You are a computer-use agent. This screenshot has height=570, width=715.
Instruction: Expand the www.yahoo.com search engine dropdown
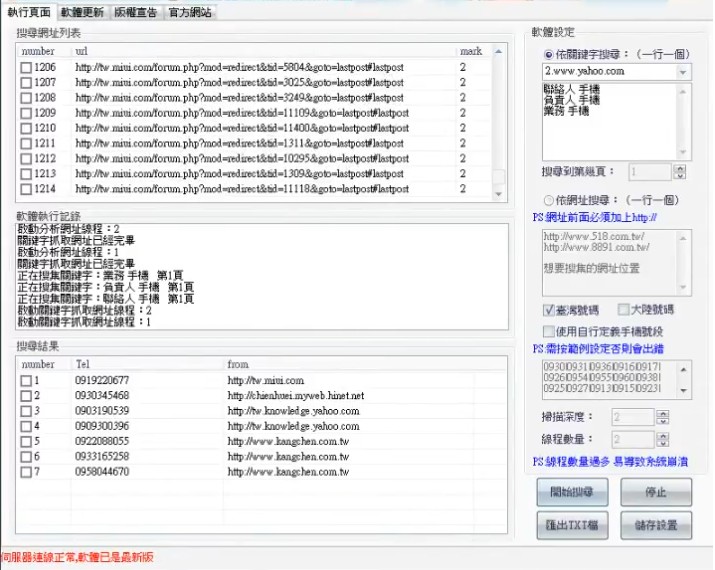tap(683, 72)
